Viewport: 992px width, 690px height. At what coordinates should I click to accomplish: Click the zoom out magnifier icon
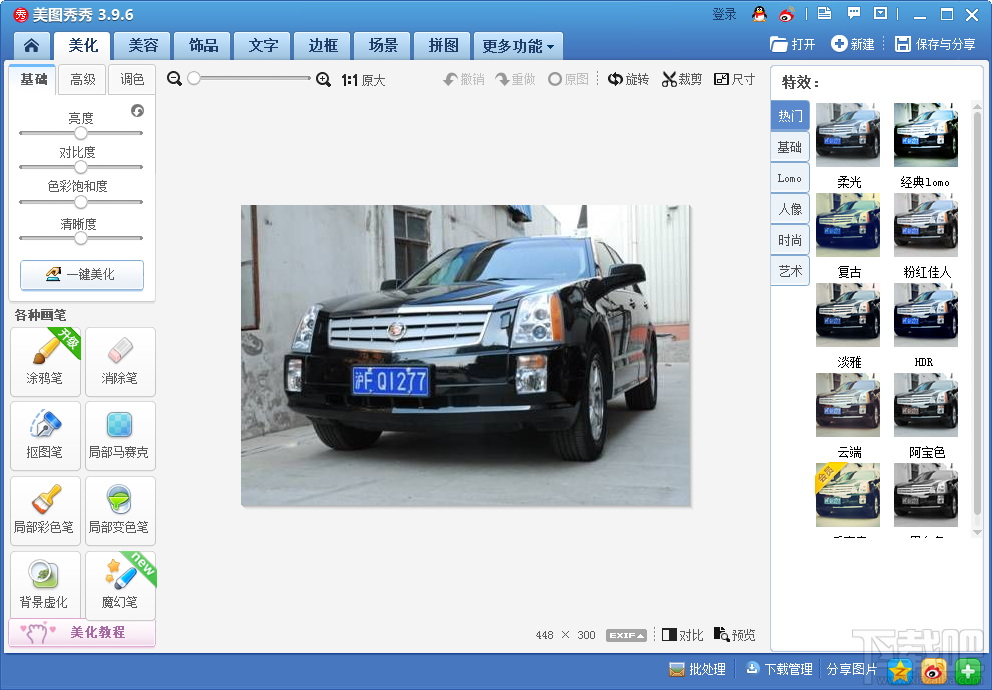[174, 78]
